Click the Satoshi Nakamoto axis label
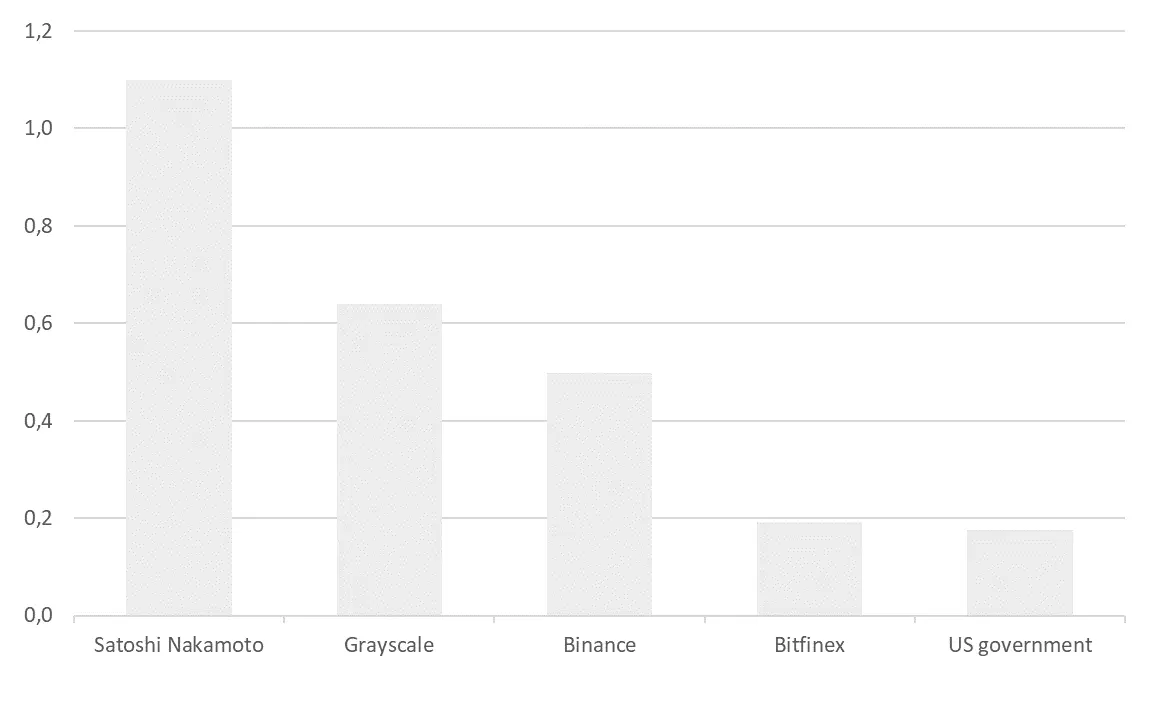 click(x=178, y=645)
